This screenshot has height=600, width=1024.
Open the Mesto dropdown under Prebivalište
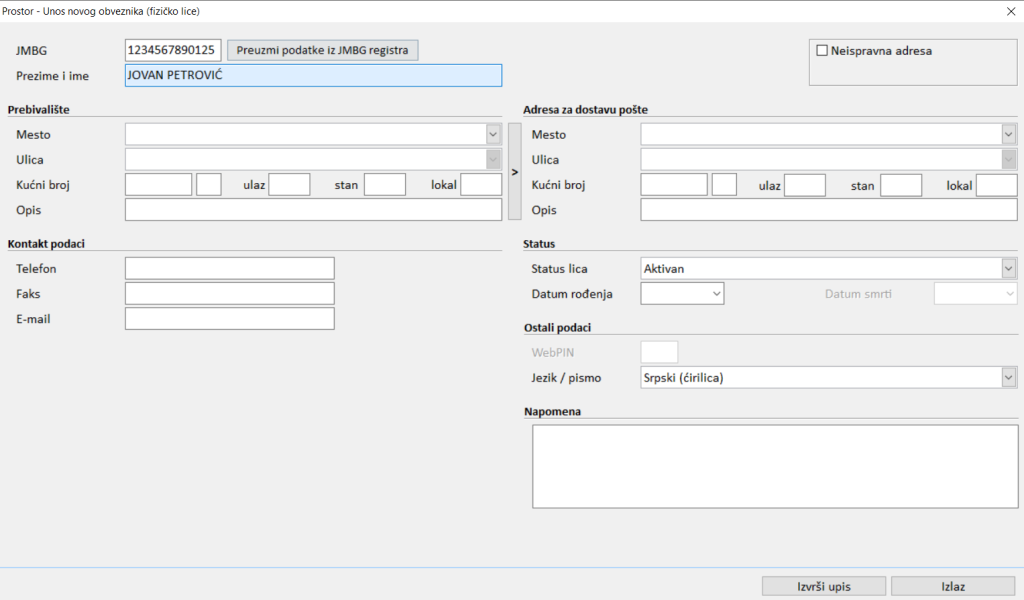point(492,135)
